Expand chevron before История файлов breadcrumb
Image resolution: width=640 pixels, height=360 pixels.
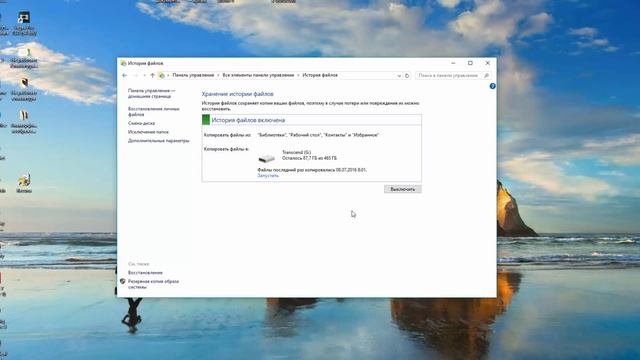tap(298, 76)
